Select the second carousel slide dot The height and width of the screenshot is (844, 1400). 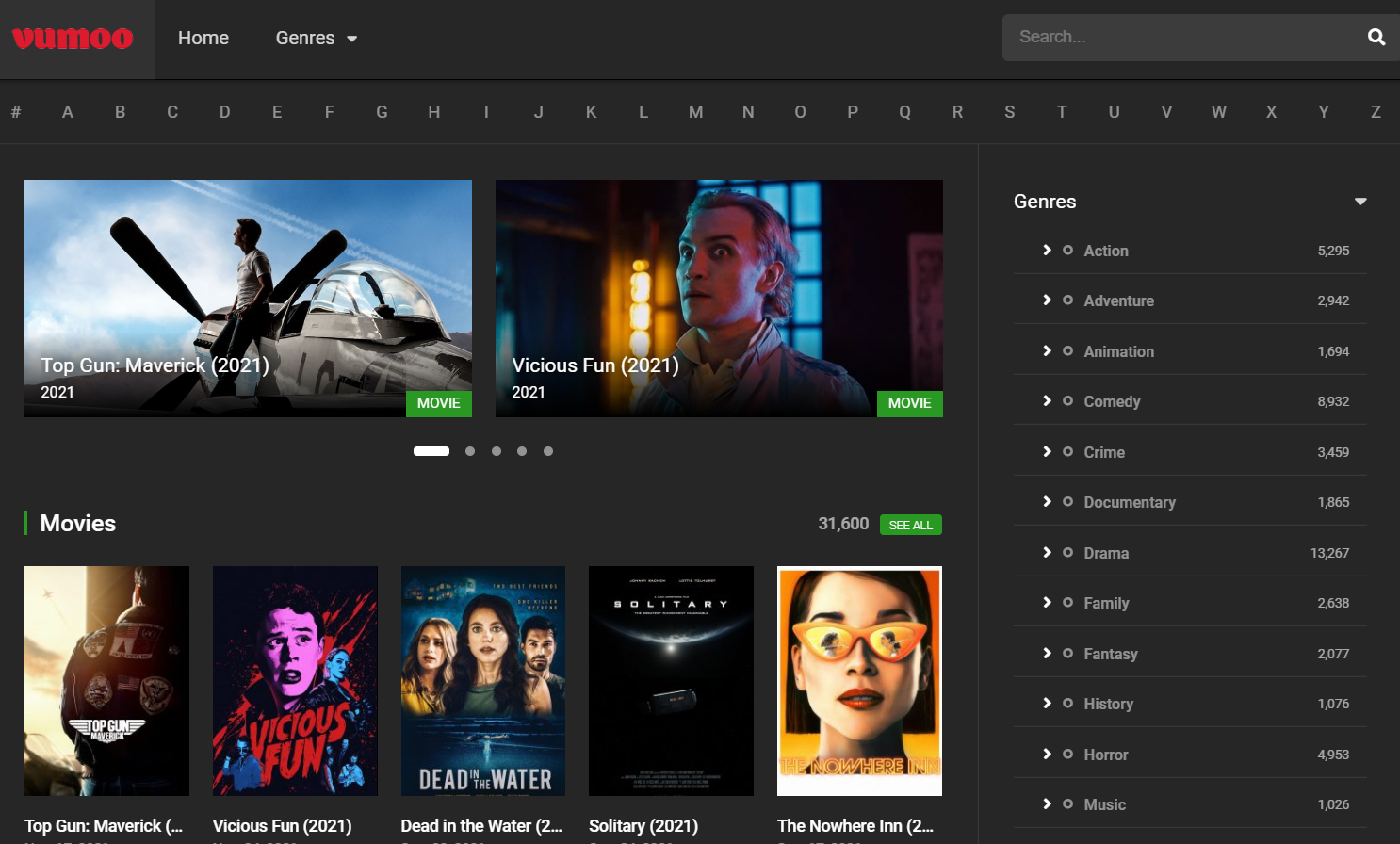click(470, 451)
